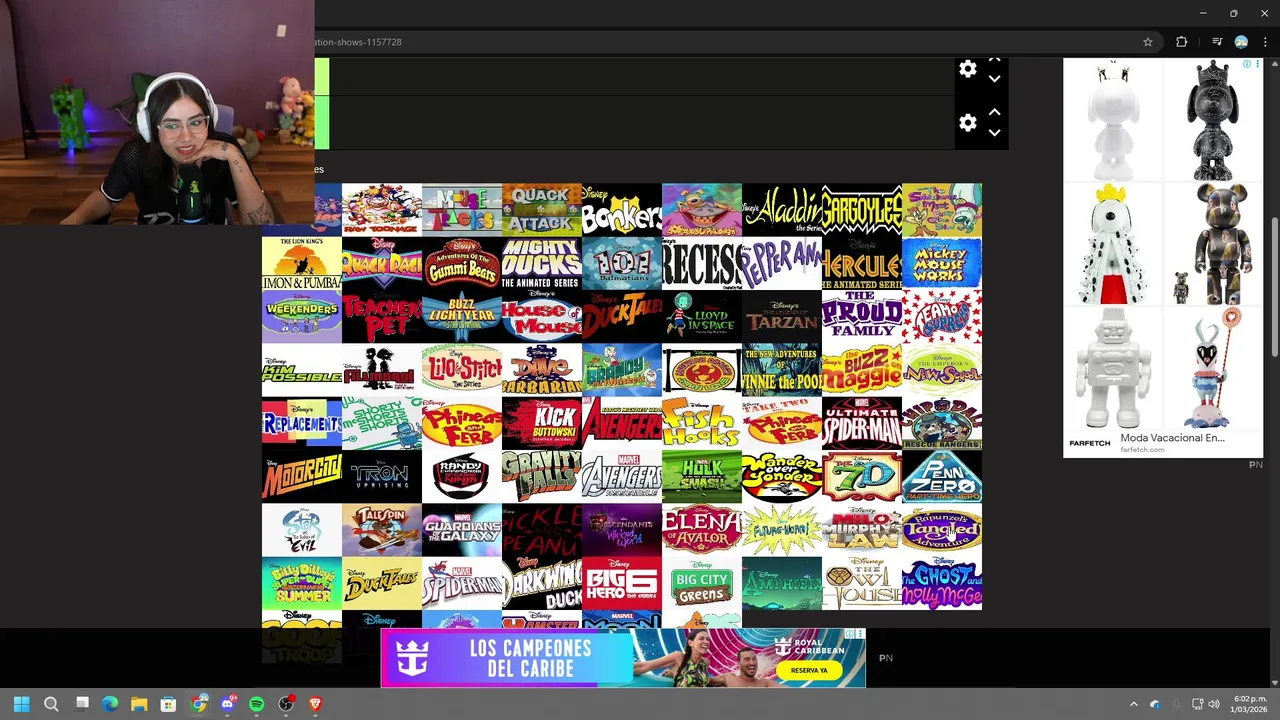Pick the Gravity Falls tile
The width and height of the screenshot is (1280, 720).
[x=541, y=477]
